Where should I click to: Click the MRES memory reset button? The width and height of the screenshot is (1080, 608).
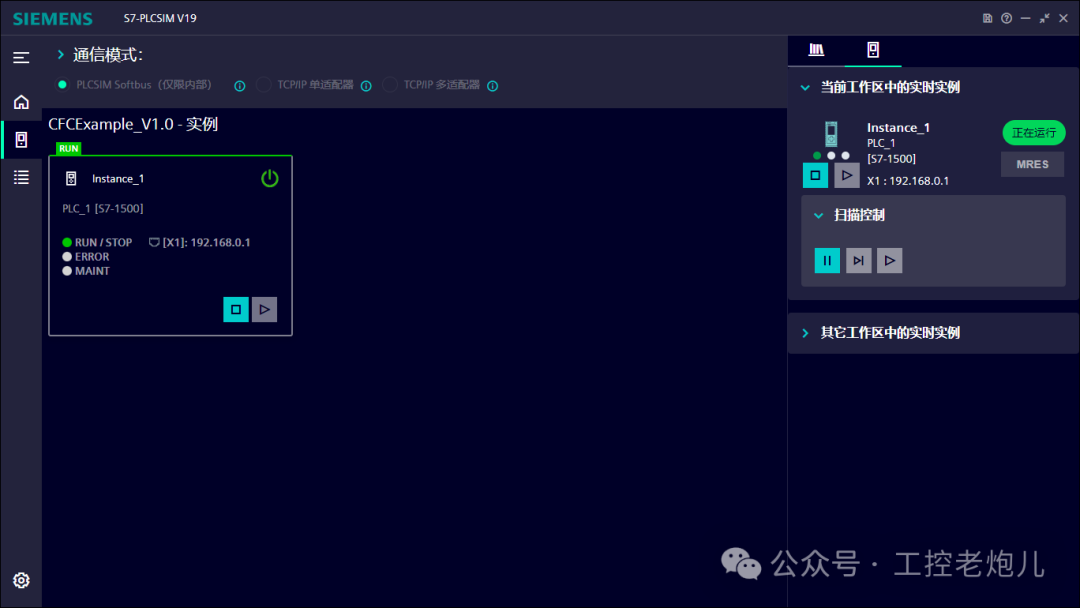(x=1032, y=165)
